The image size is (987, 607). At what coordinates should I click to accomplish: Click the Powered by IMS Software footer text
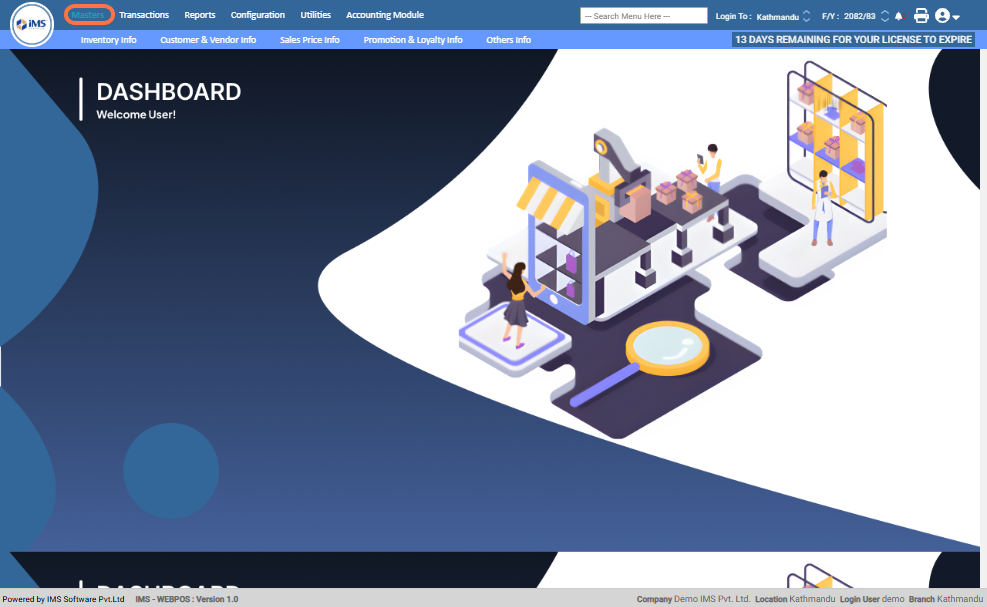(63, 599)
